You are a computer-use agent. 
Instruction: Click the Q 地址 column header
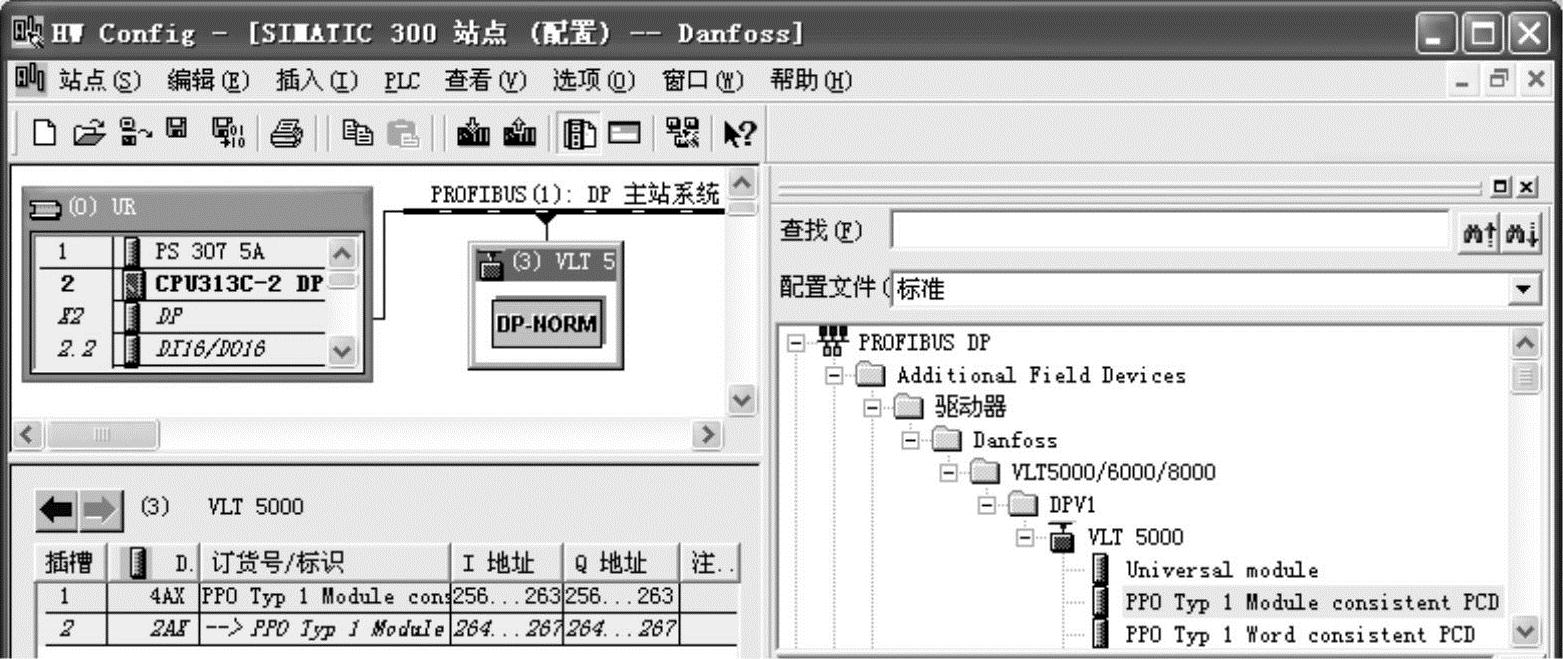pos(621,564)
